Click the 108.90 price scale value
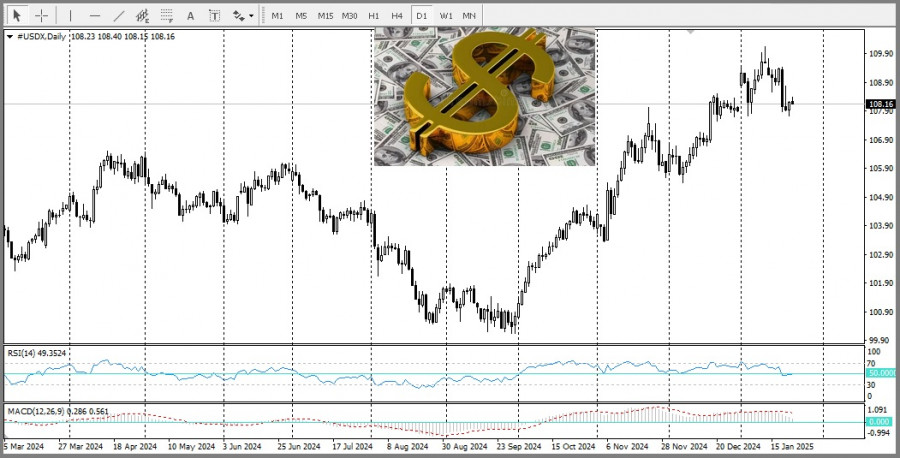 click(882, 83)
